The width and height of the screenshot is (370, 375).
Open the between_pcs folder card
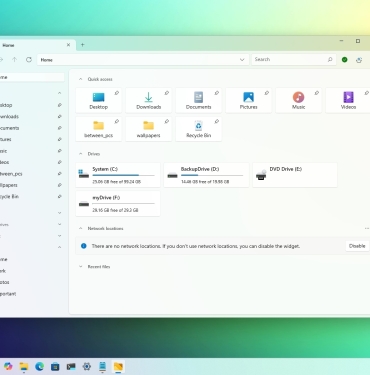99,129
